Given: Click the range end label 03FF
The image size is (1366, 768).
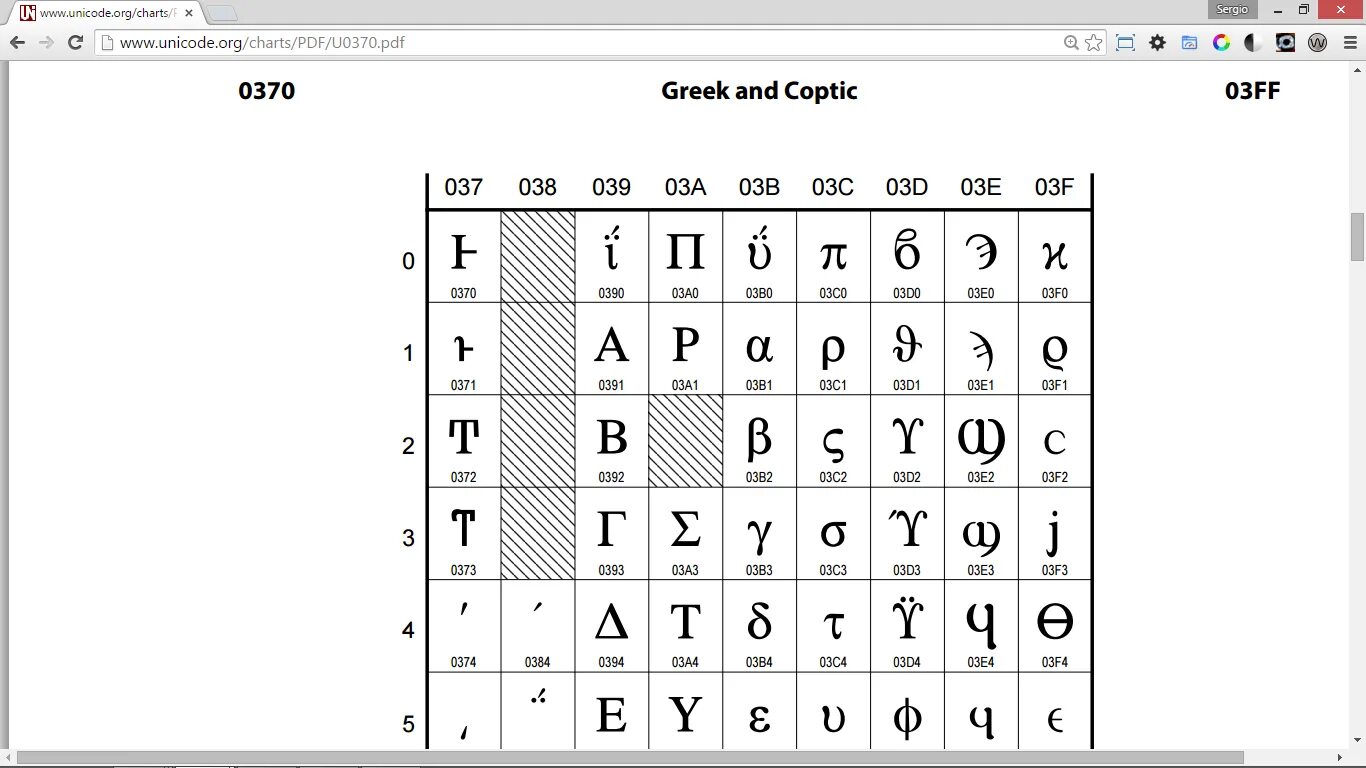Looking at the screenshot, I should tap(1253, 91).
